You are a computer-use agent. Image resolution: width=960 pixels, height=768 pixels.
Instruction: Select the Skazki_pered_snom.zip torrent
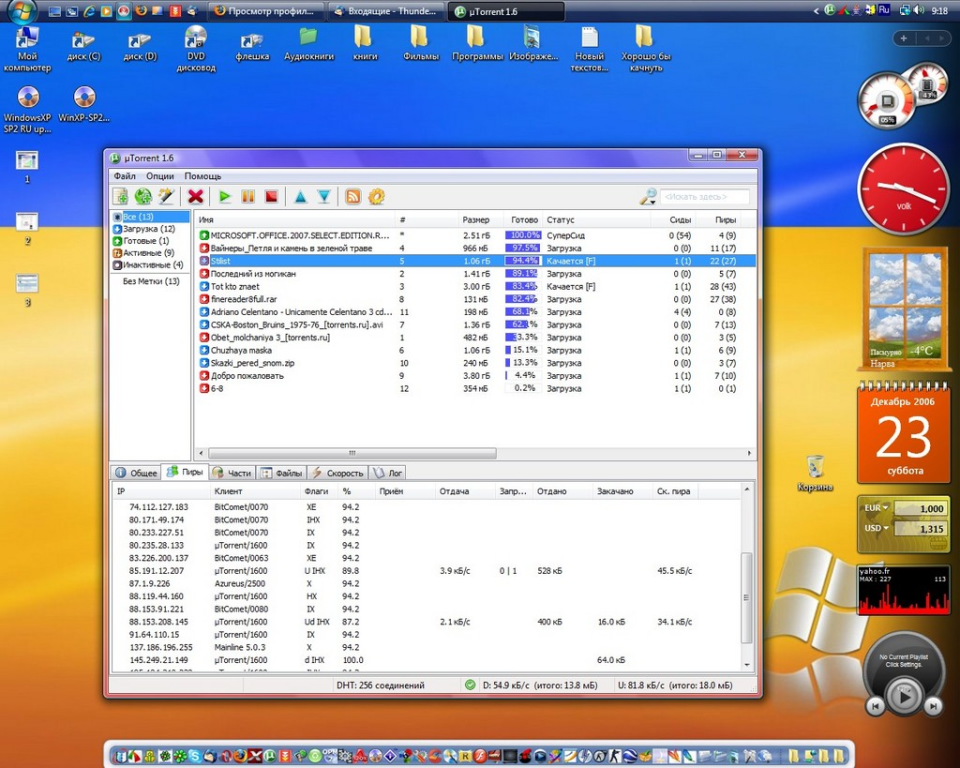(x=475, y=363)
